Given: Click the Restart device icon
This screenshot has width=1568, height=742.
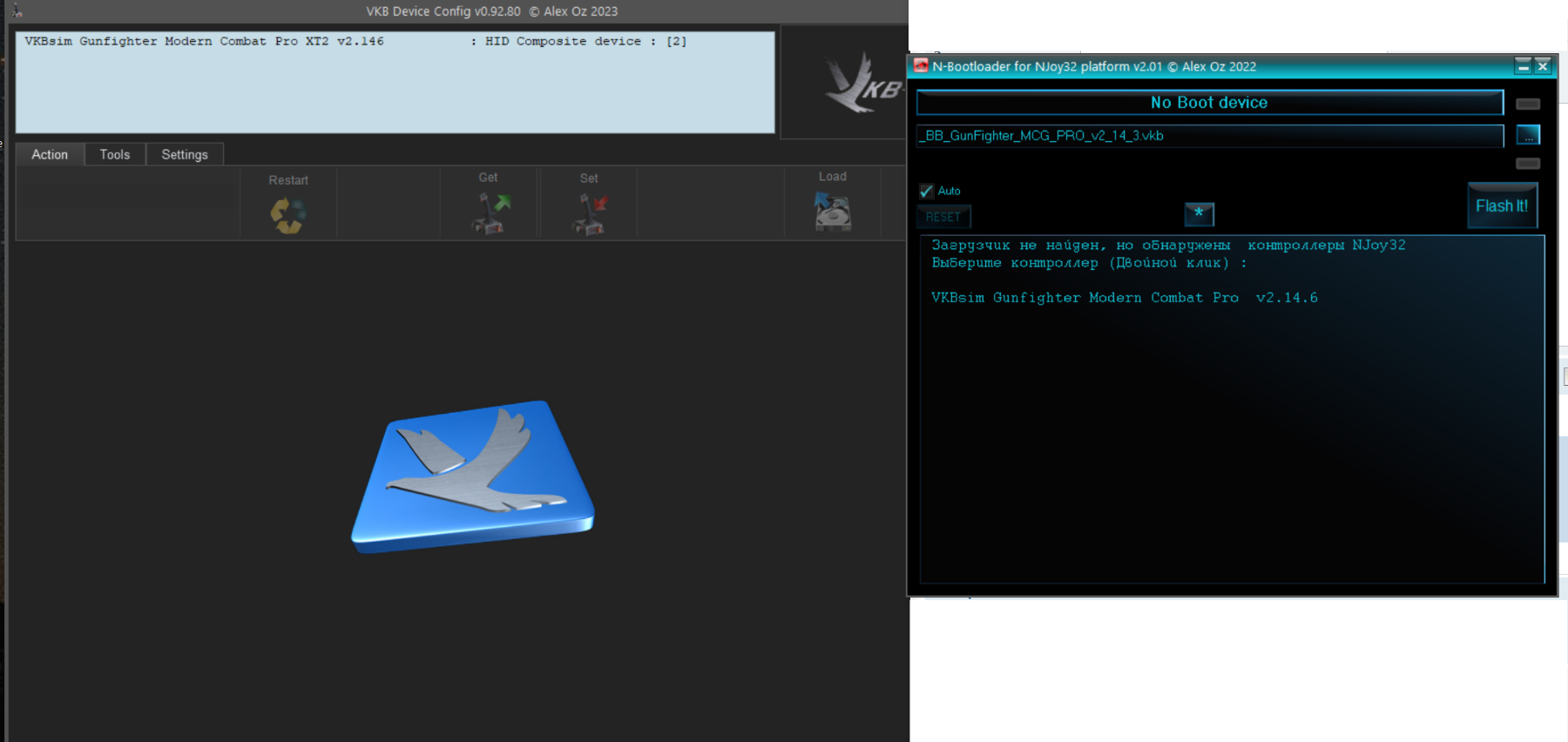Looking at the screenshot, I should click(x=287, y=215).
